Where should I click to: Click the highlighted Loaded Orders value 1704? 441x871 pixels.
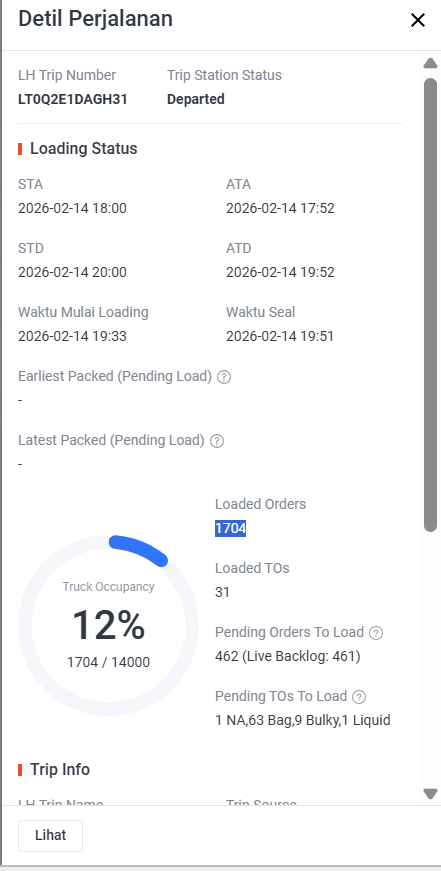pyautogui.click(x=230, y=528)
